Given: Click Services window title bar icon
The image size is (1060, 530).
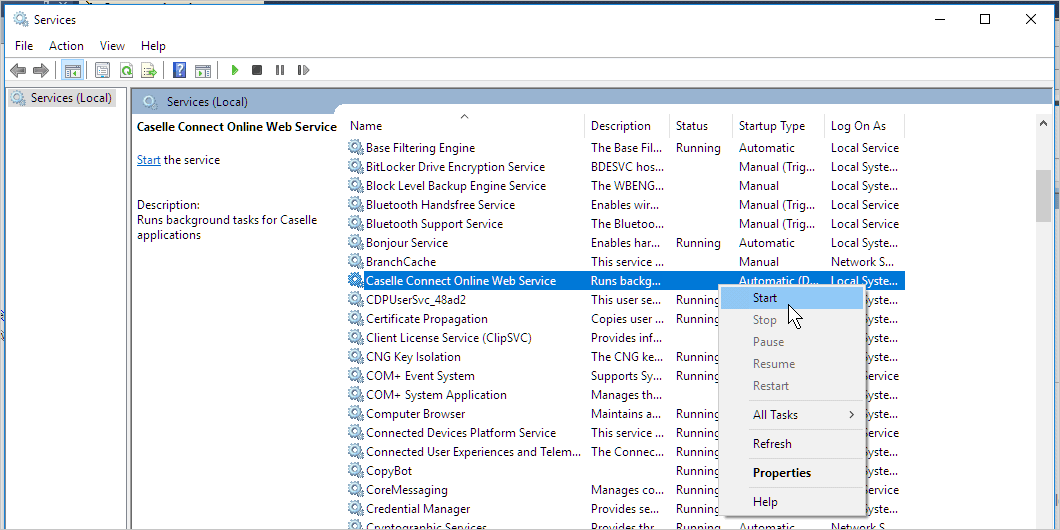Looking at the screenshot, I should tap(21, 20).
